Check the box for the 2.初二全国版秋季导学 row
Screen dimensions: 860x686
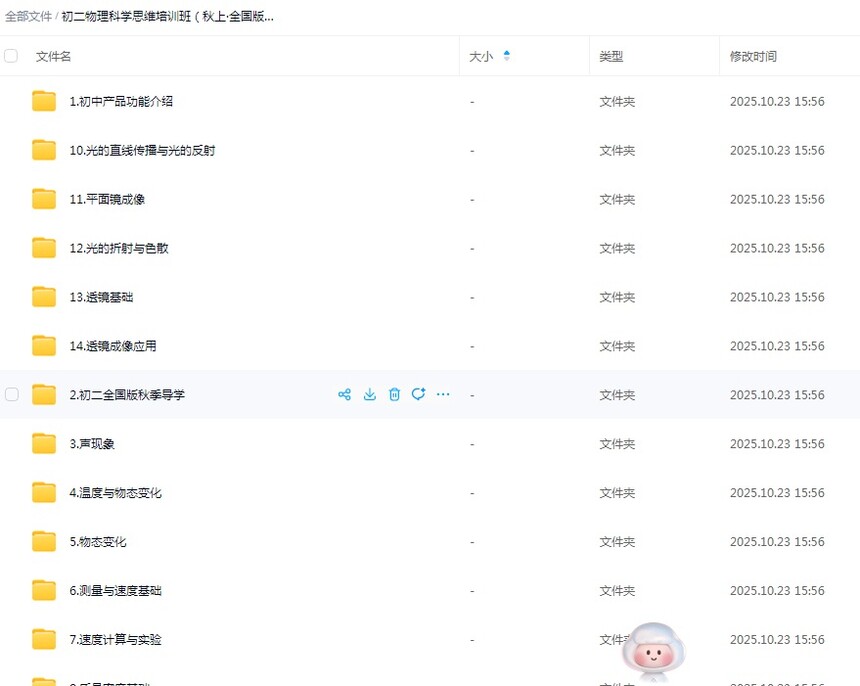[12, 395]
